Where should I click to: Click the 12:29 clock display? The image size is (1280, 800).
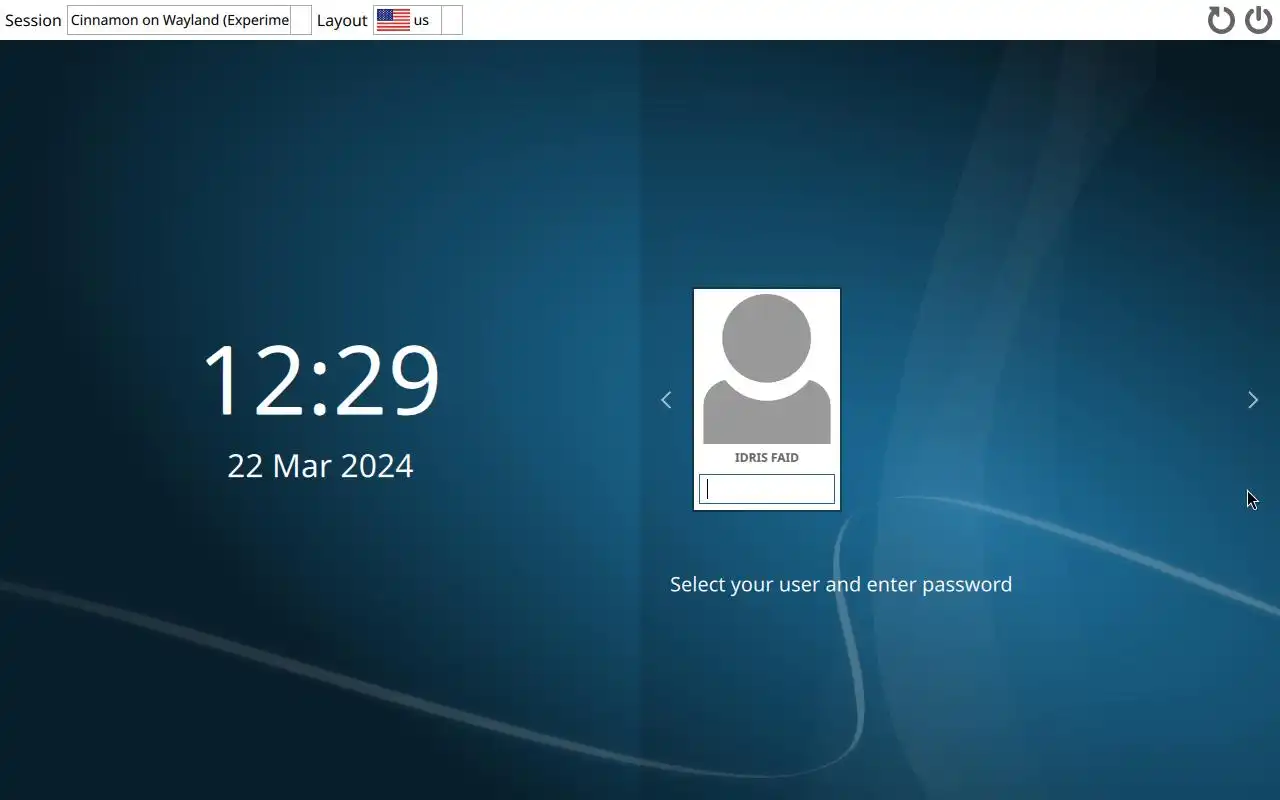(320, 380)
